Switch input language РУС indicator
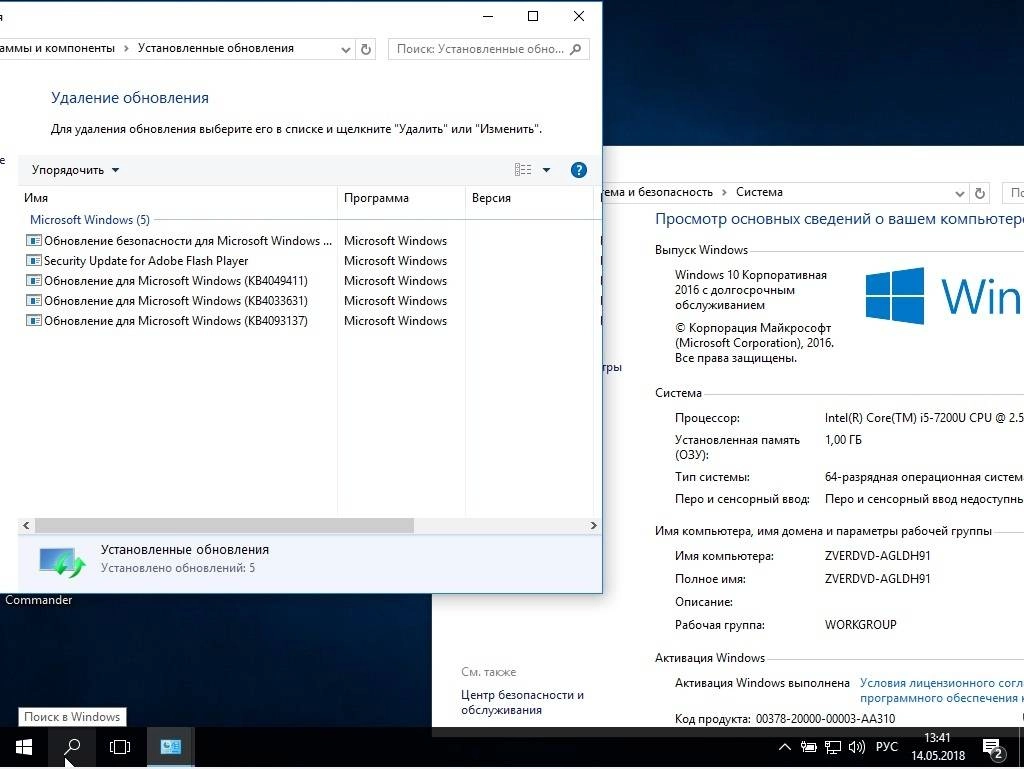The height and width of the screenshot is (769, 1024). coord(887,747)
